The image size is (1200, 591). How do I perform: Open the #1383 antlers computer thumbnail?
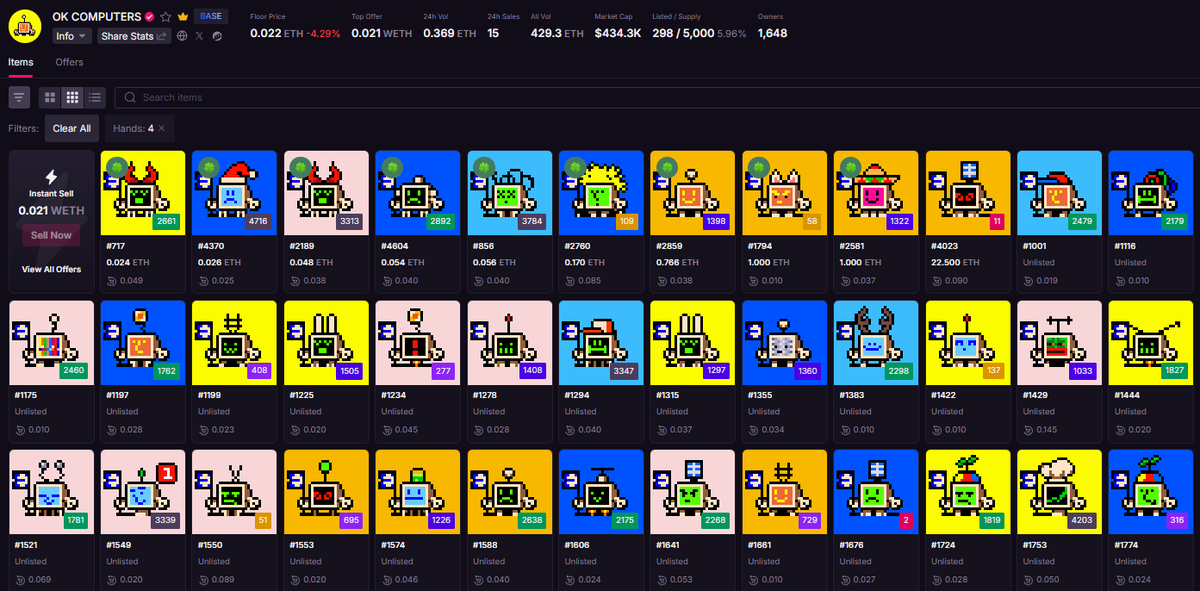click(x=876, y=342)
